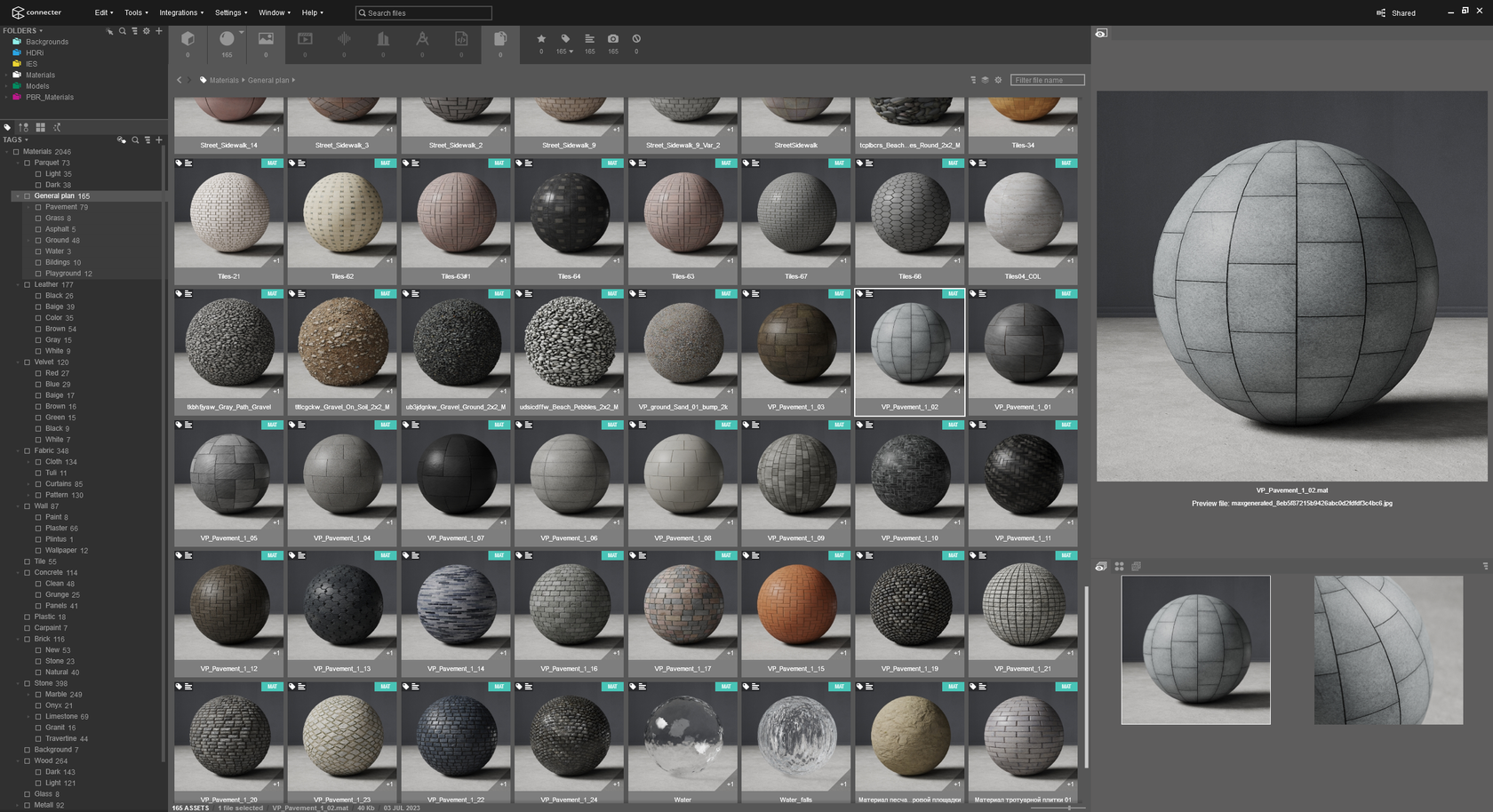
Task: Click the search icon in Tags panel
Action: [x=135, y=139]
